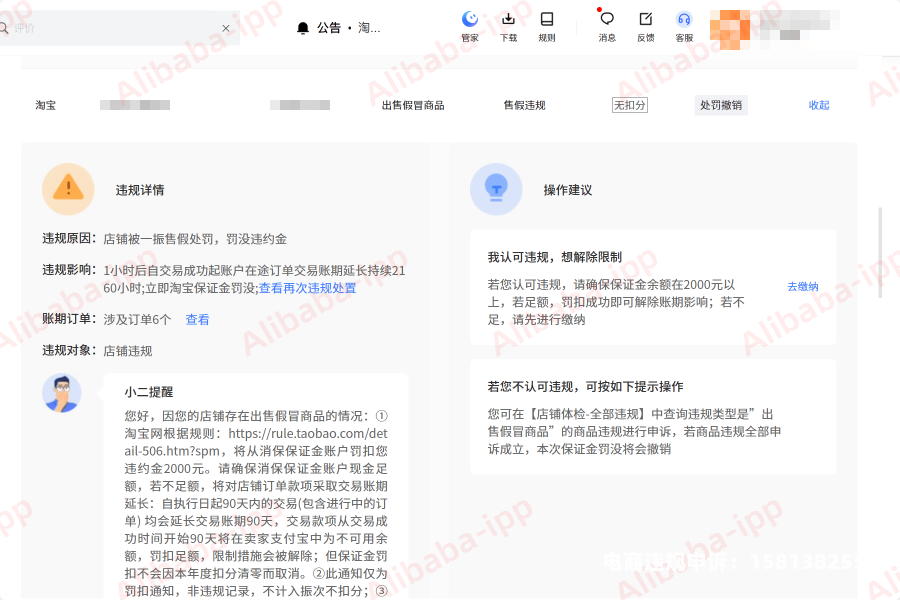Click the 小二 avatar image
Image resolution: width=900 pixels, height=600 pixels.
click(61, 393)
